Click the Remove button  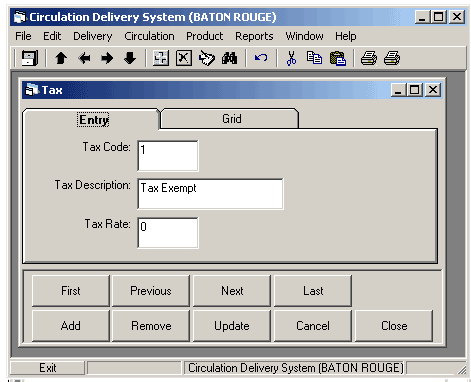pyautogui.click(x=151, y=326)
